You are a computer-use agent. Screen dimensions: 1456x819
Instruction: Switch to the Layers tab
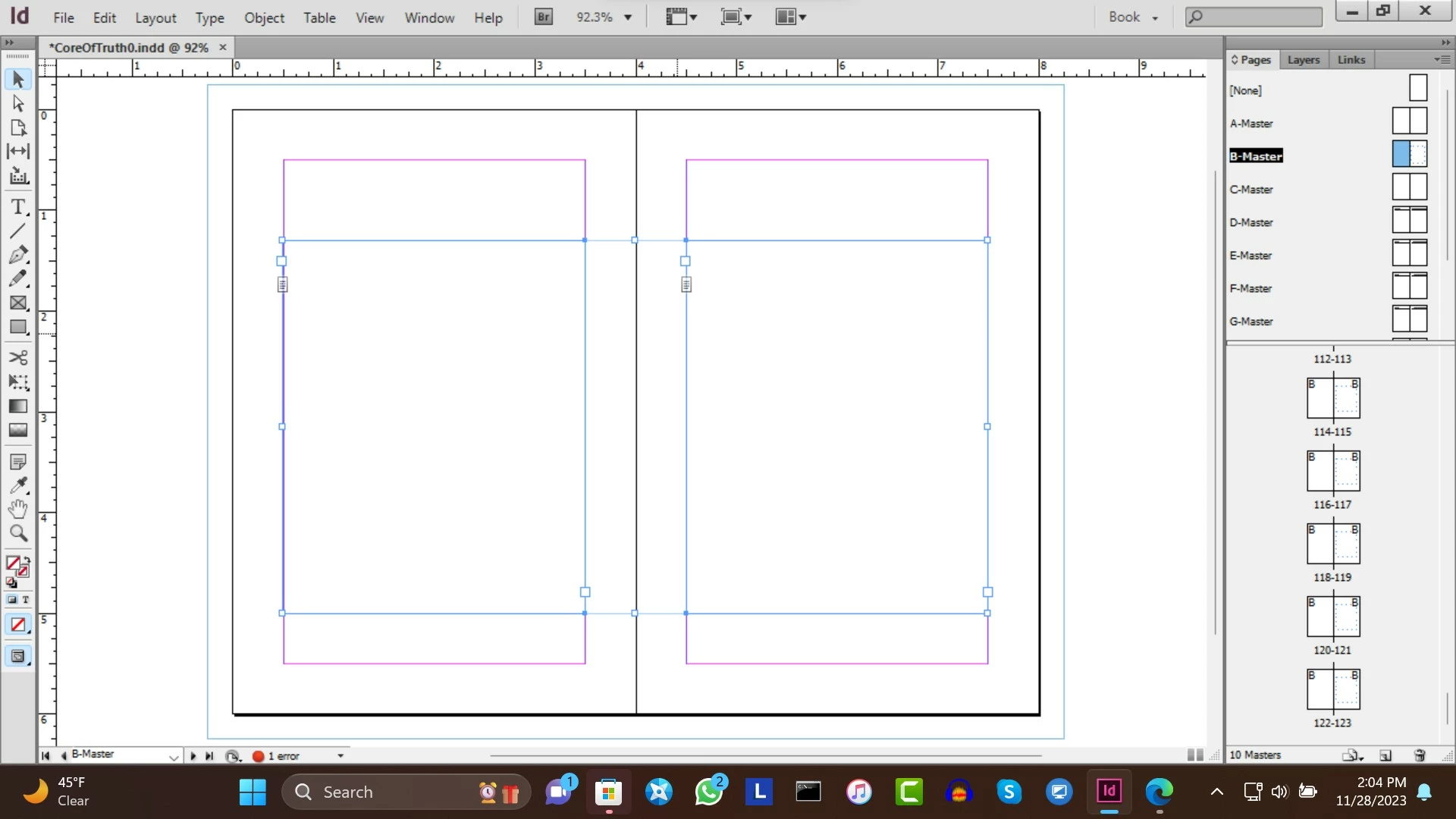point(1303,60)
